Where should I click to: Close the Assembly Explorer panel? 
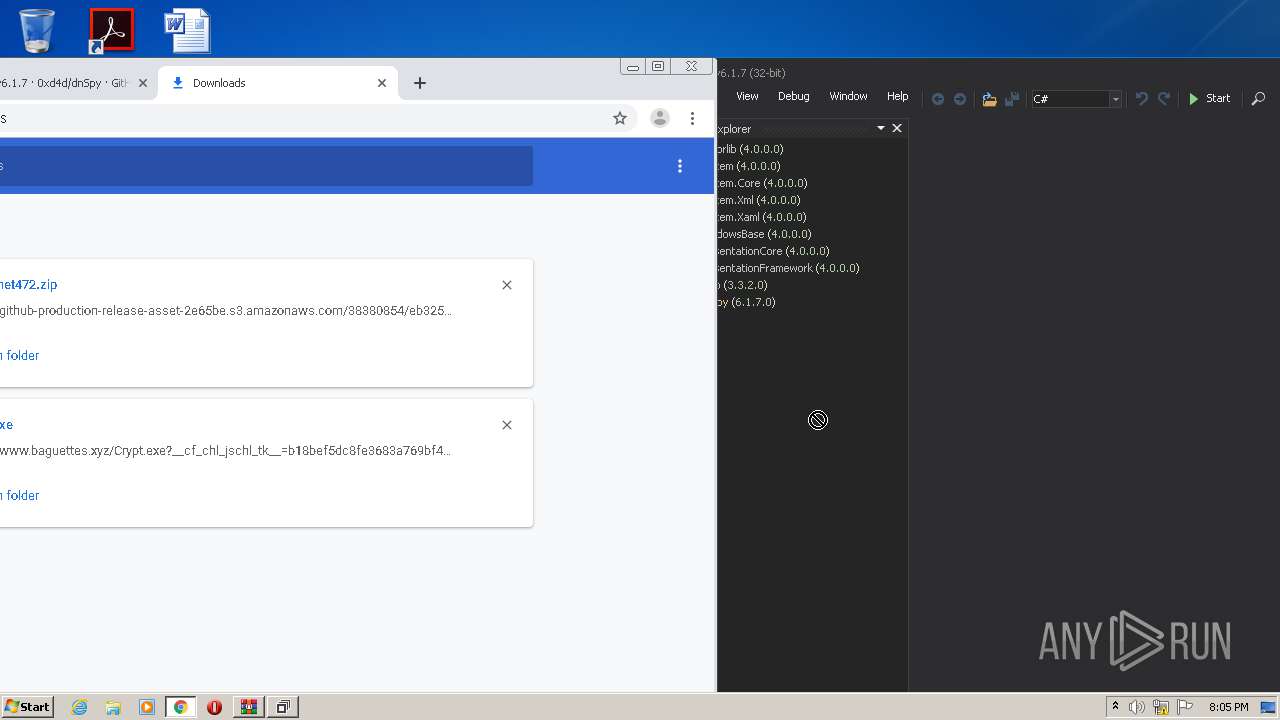click(897, 128)
